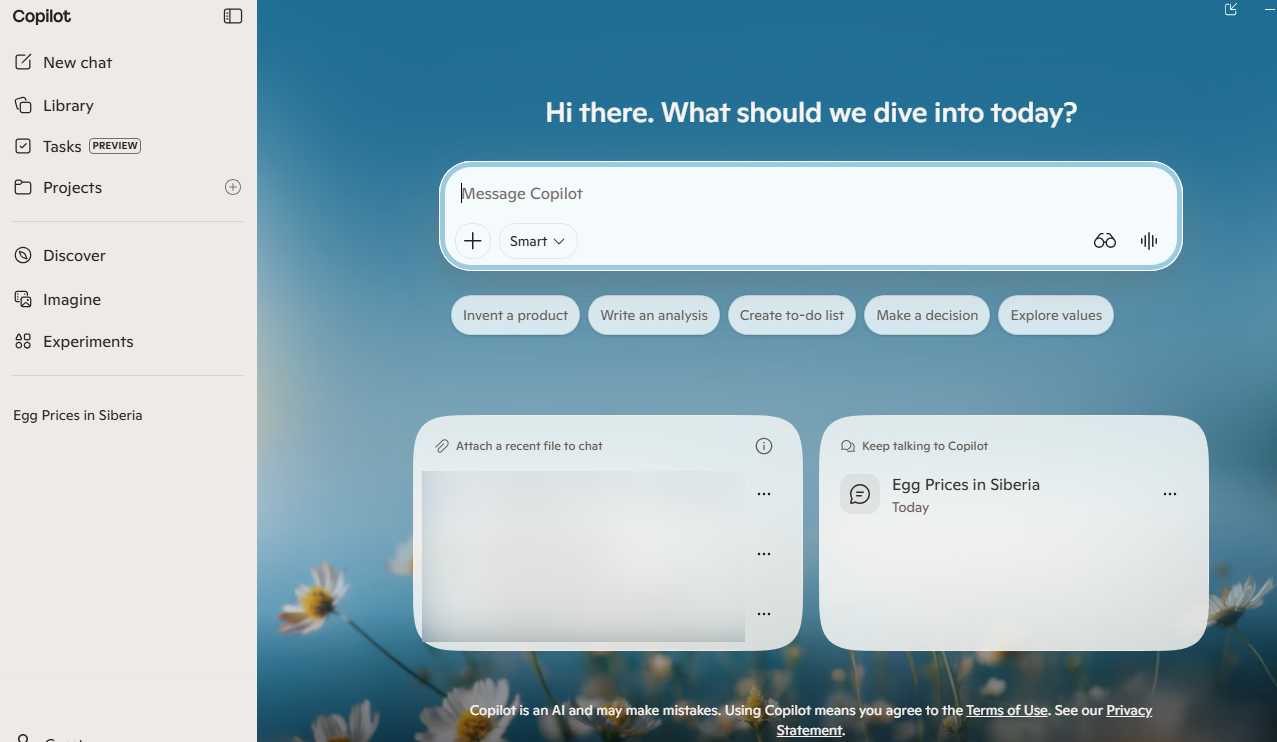The image size is (1277, 742).
Task: Click the plus attach button in message box
Action: (x=473, y=241)
